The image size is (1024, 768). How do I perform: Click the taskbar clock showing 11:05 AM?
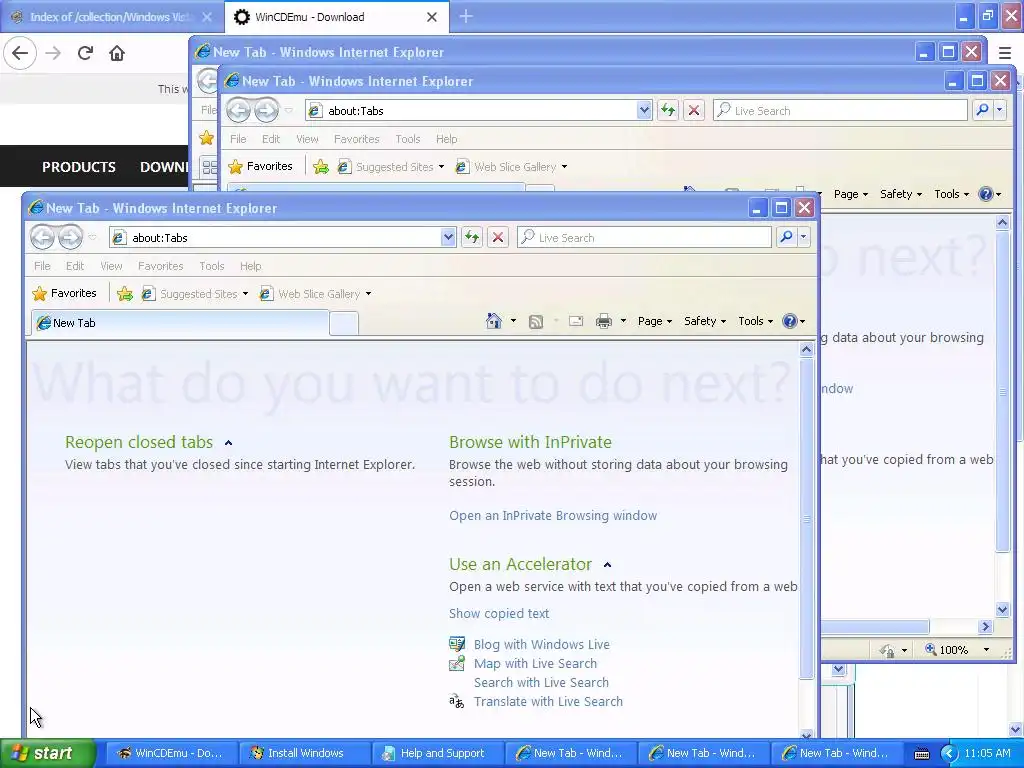click(987, 753)
